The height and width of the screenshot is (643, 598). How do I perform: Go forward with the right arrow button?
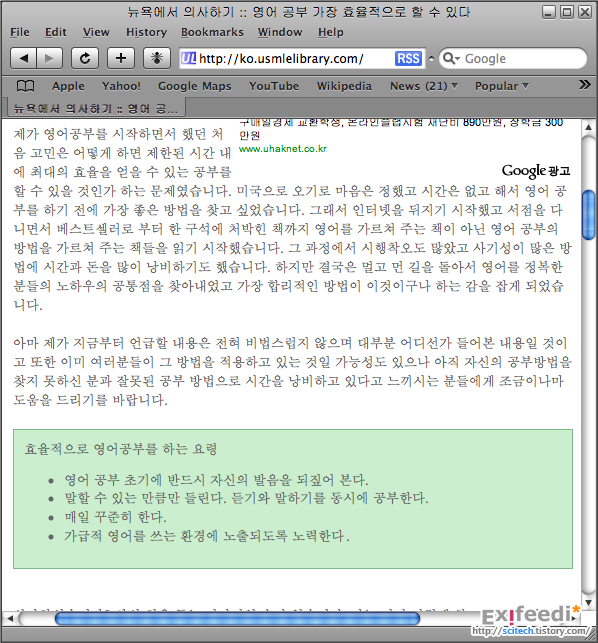click(x=50, y=58)
